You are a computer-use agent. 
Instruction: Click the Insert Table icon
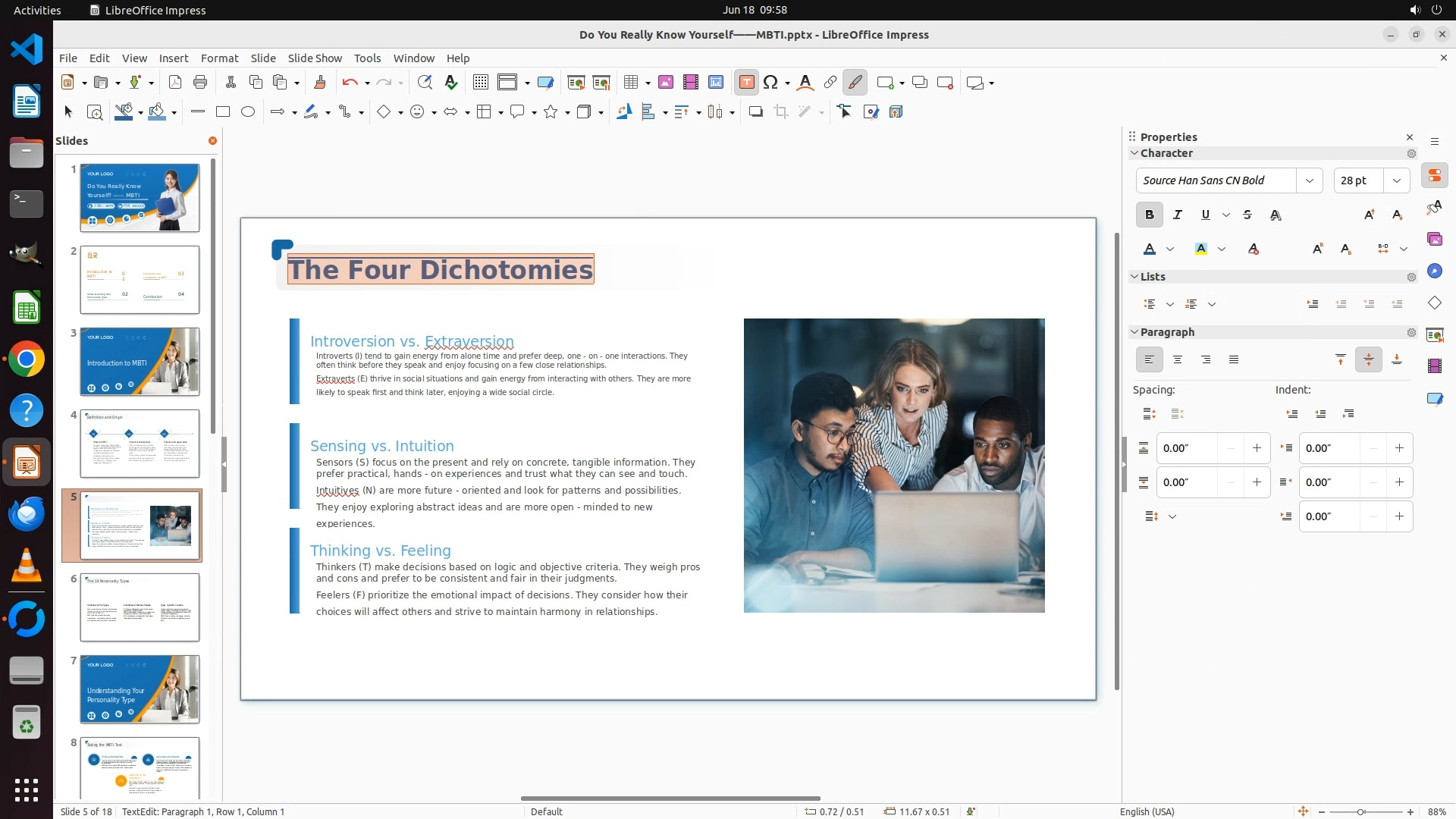point(630,83)
